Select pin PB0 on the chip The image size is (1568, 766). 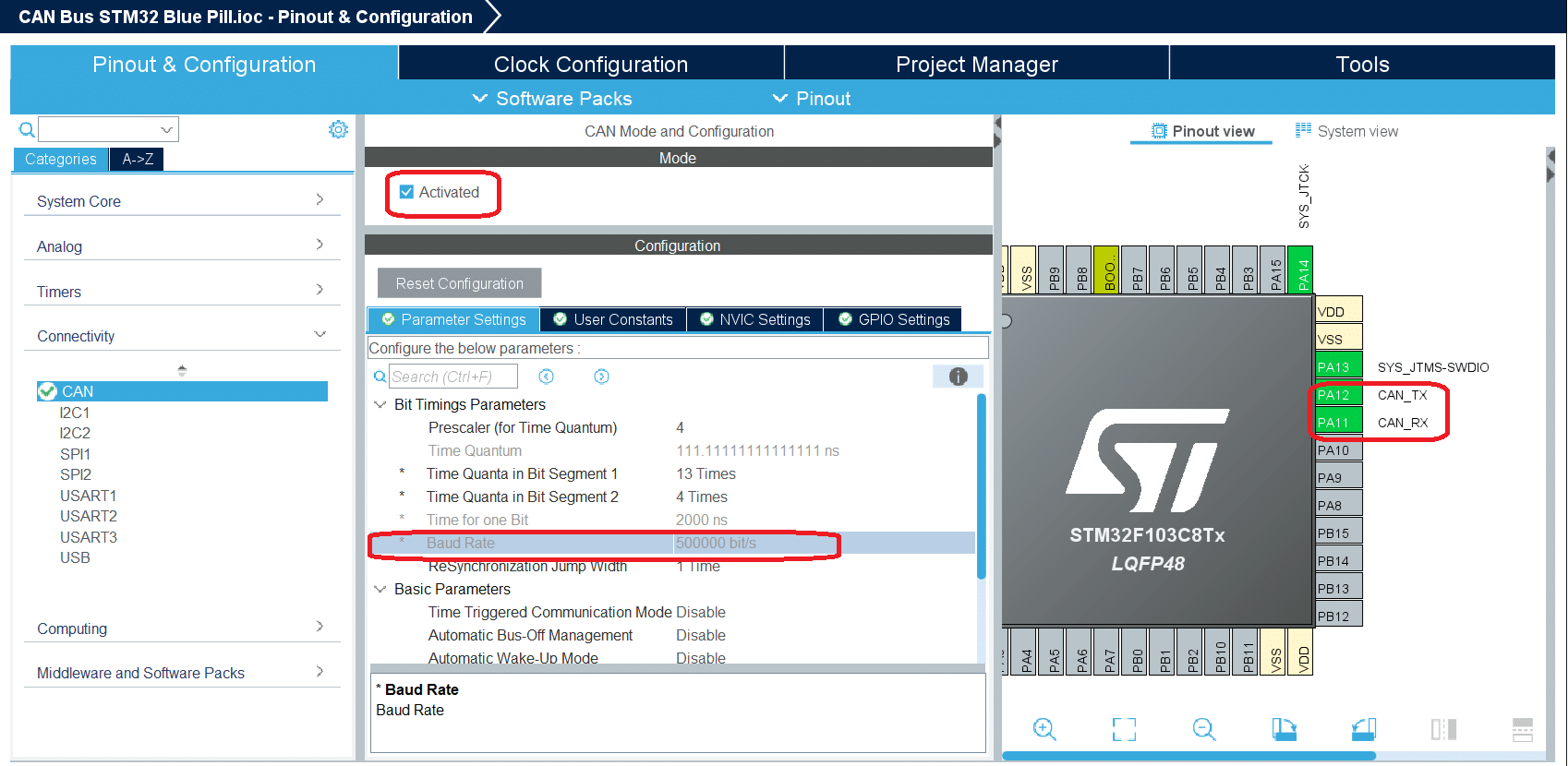coord(1134,652)
